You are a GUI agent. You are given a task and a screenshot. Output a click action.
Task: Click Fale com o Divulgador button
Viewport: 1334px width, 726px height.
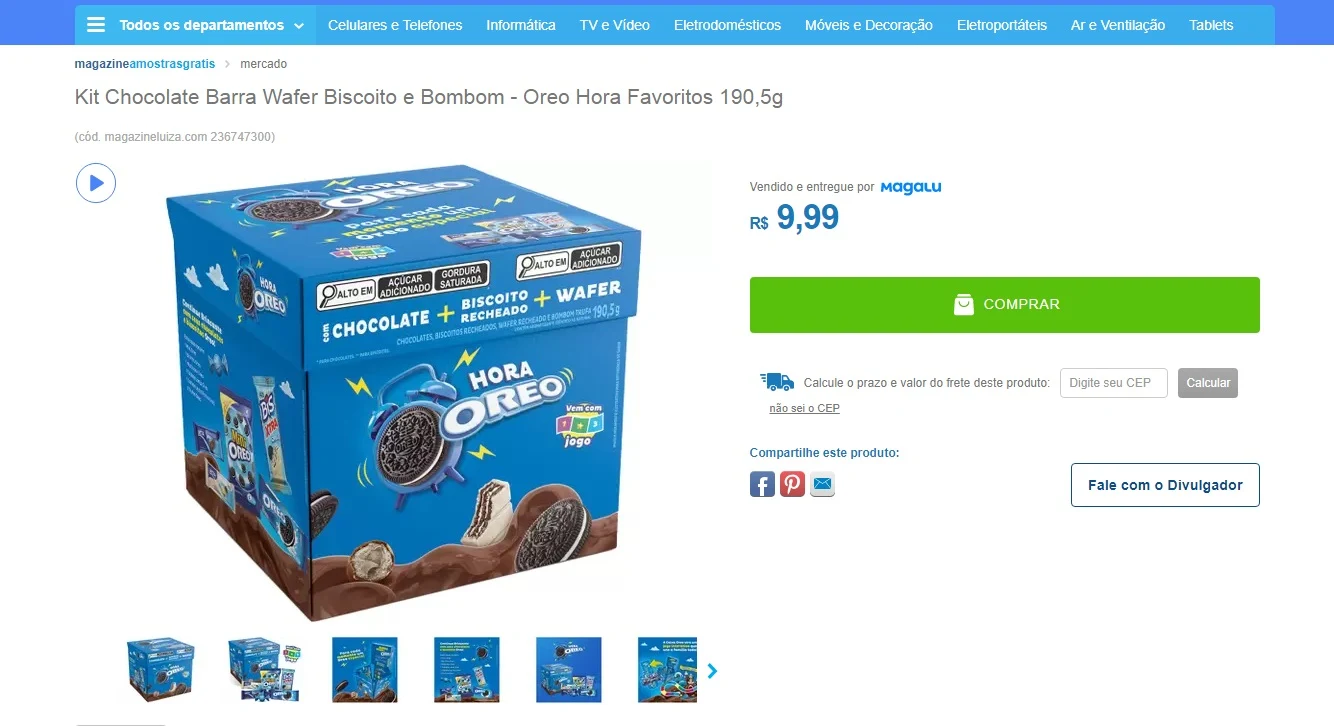click(x=1165, y=485)
